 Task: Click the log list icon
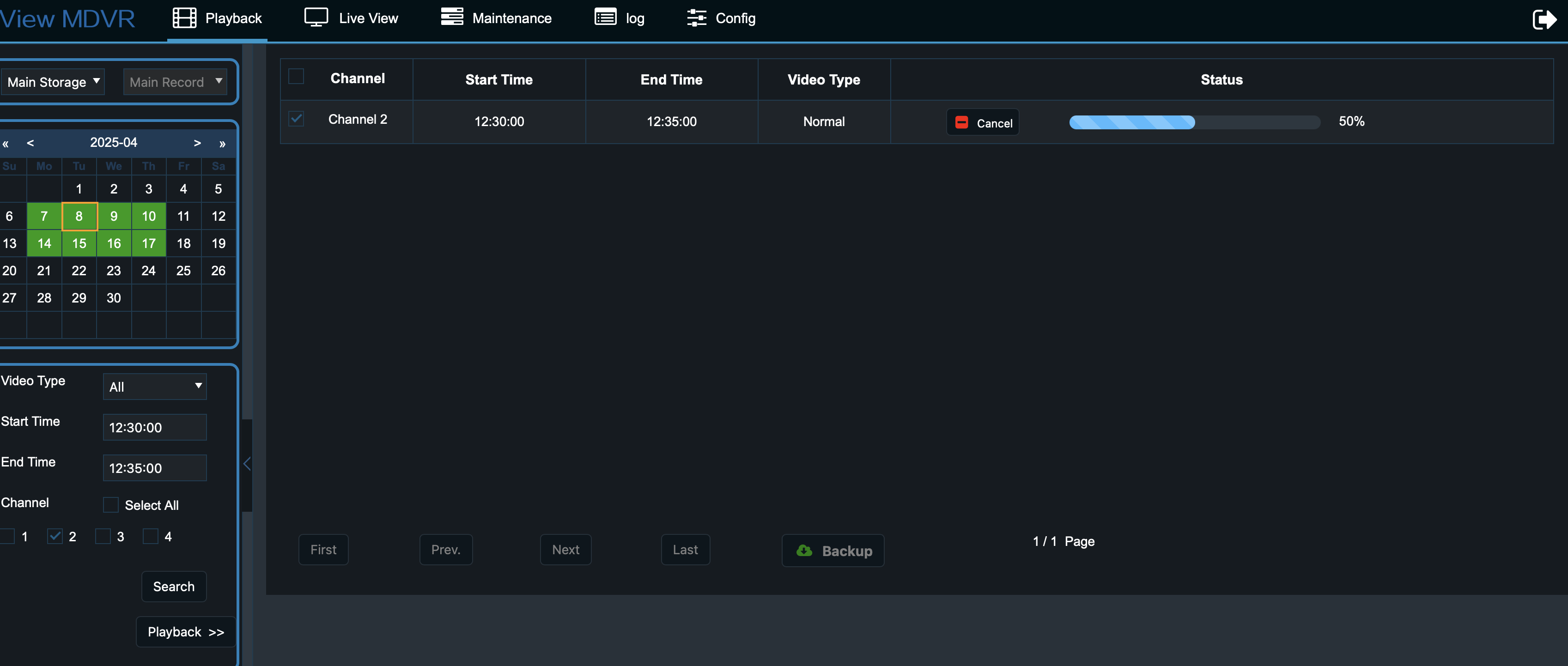605,17
